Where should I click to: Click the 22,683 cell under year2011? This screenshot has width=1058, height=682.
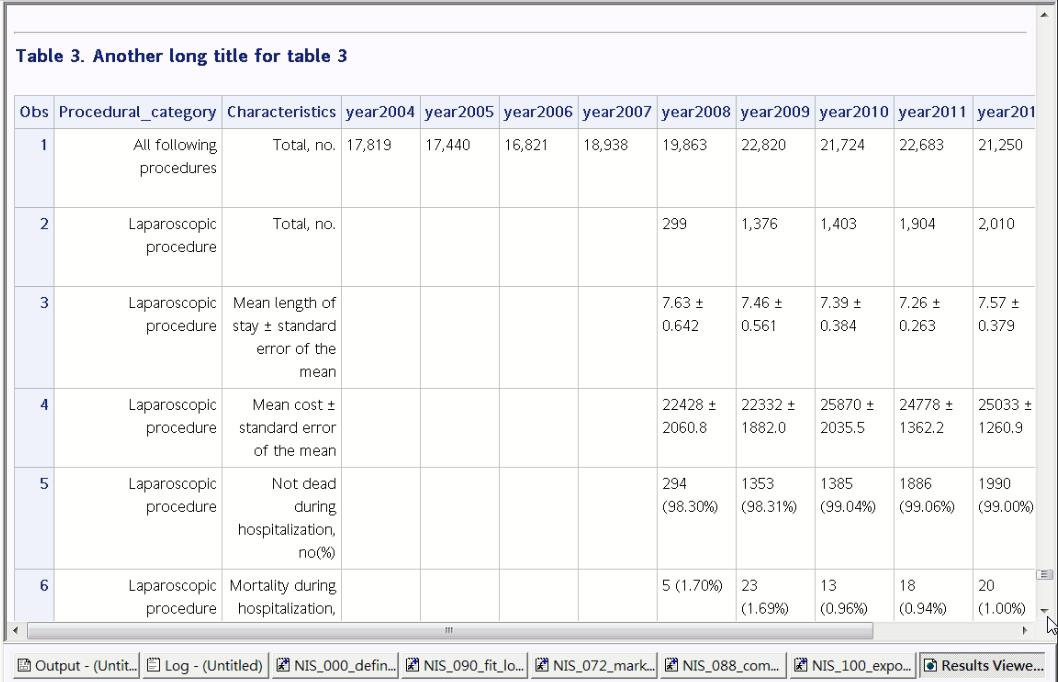tap(933, 167)
